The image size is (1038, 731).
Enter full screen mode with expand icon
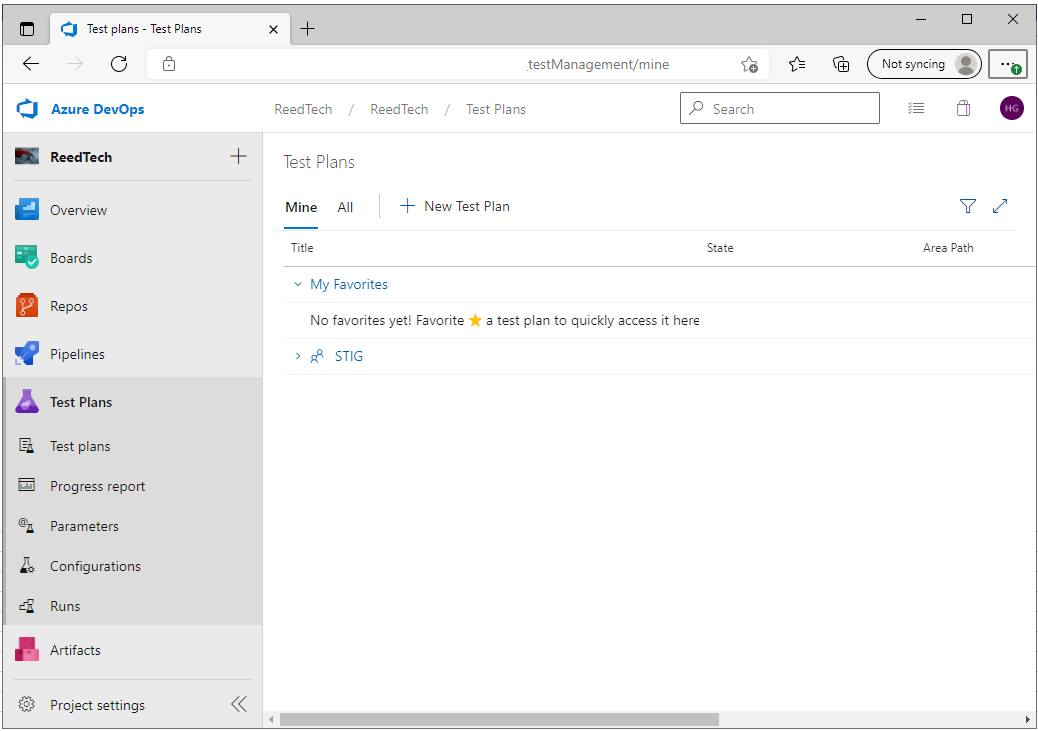(x=1000, y=206)
